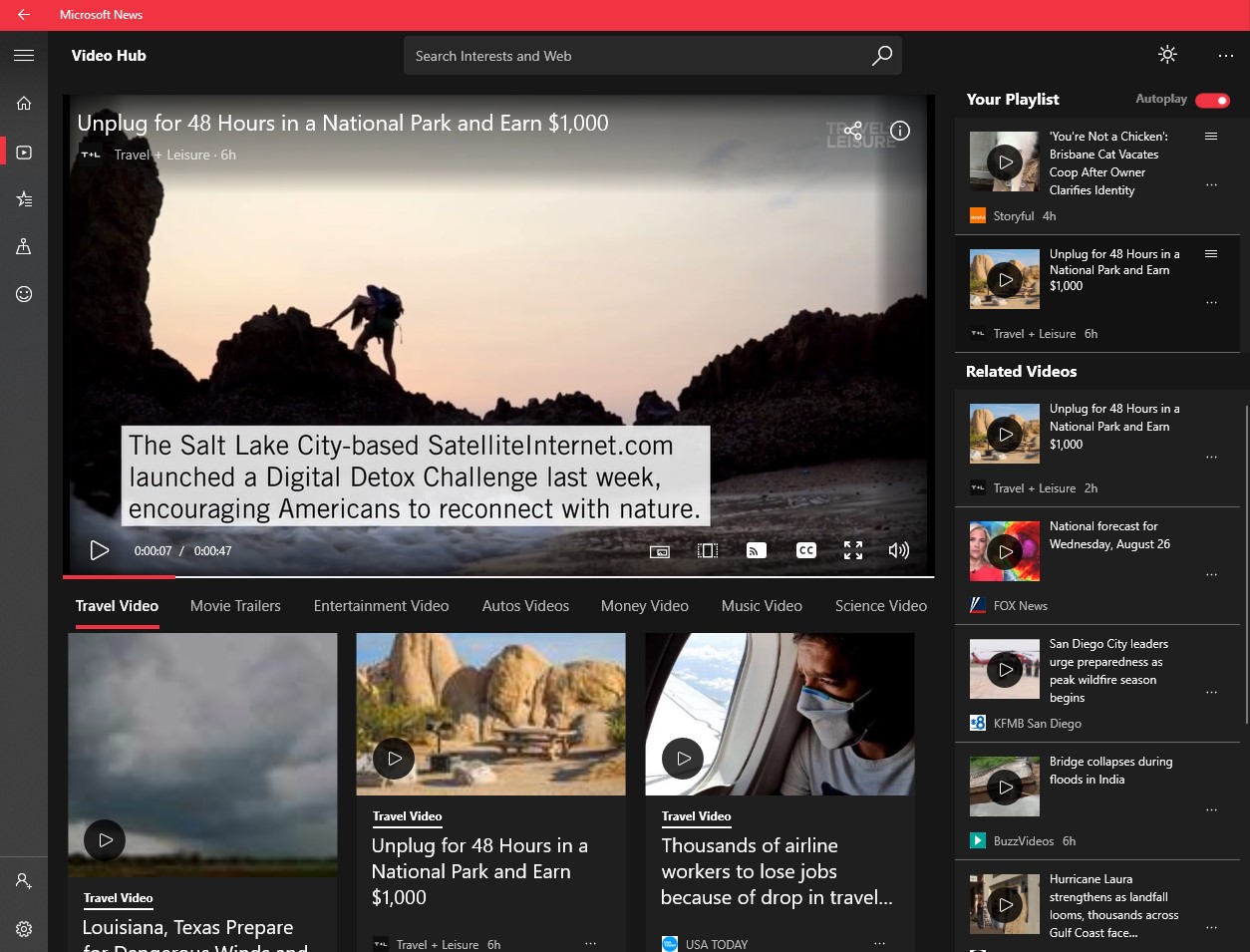The width and height of the screenshot is (1250, 952).
Task: Open Travel Video label on airline card
Action: (696, 816)
